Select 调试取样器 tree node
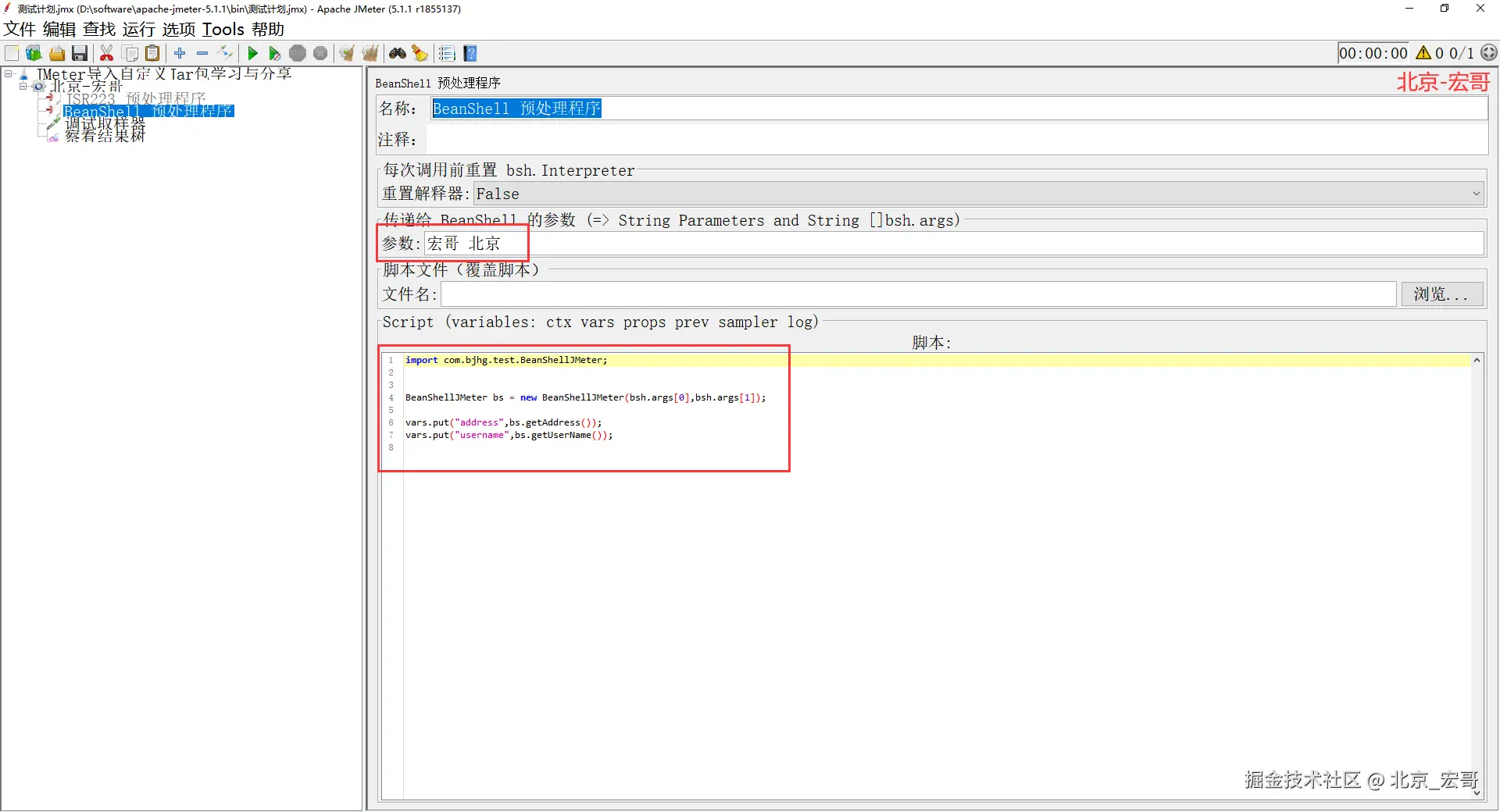 click(105, 123)
